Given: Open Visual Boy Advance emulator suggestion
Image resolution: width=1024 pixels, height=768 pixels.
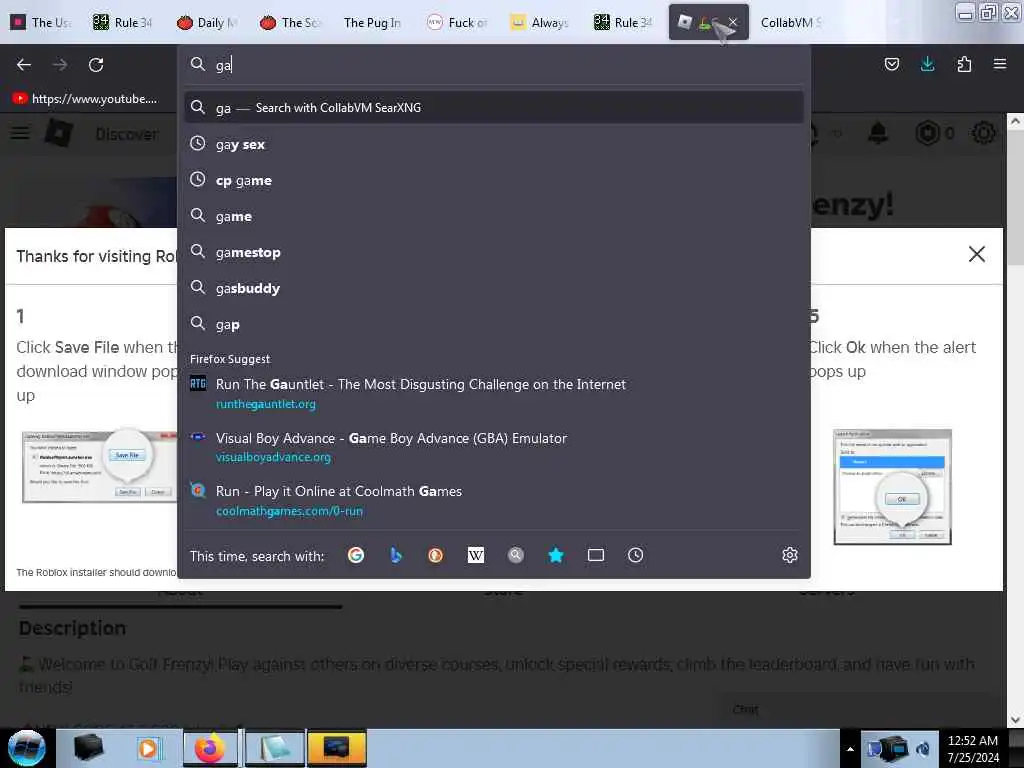Looking at the screenshot, I should coord(493,447).
